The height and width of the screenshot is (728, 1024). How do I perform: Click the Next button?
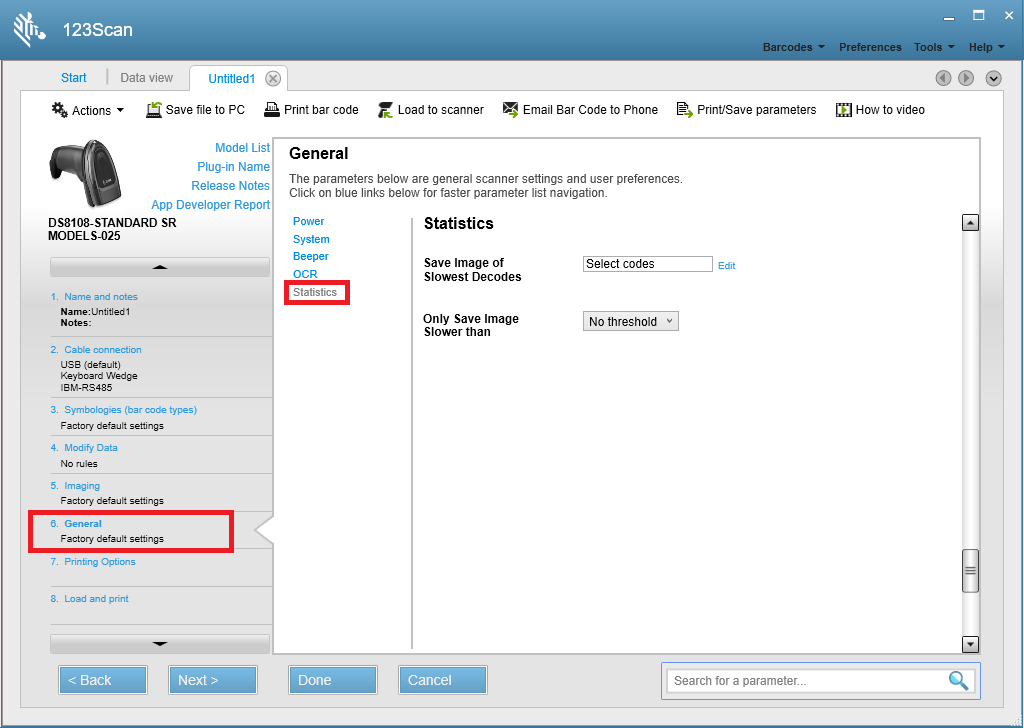[212, 679]
